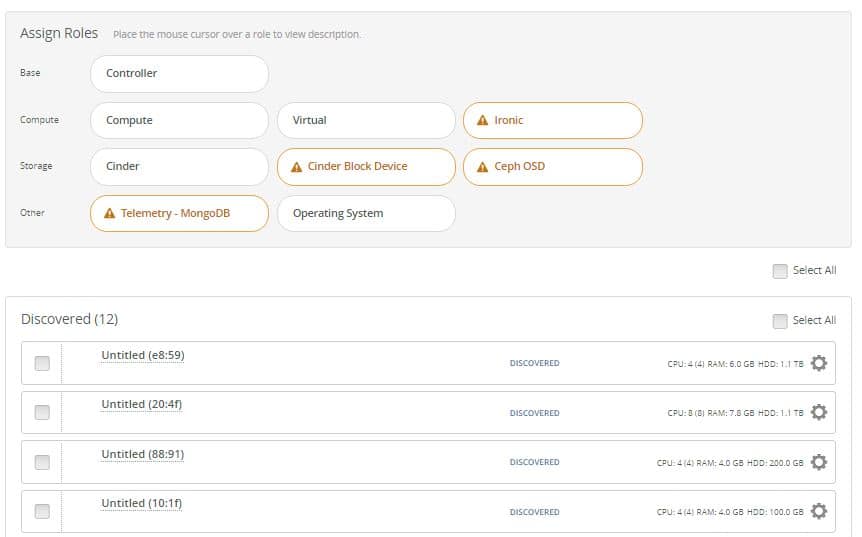Assign the Controller role

tap(179, 73)
